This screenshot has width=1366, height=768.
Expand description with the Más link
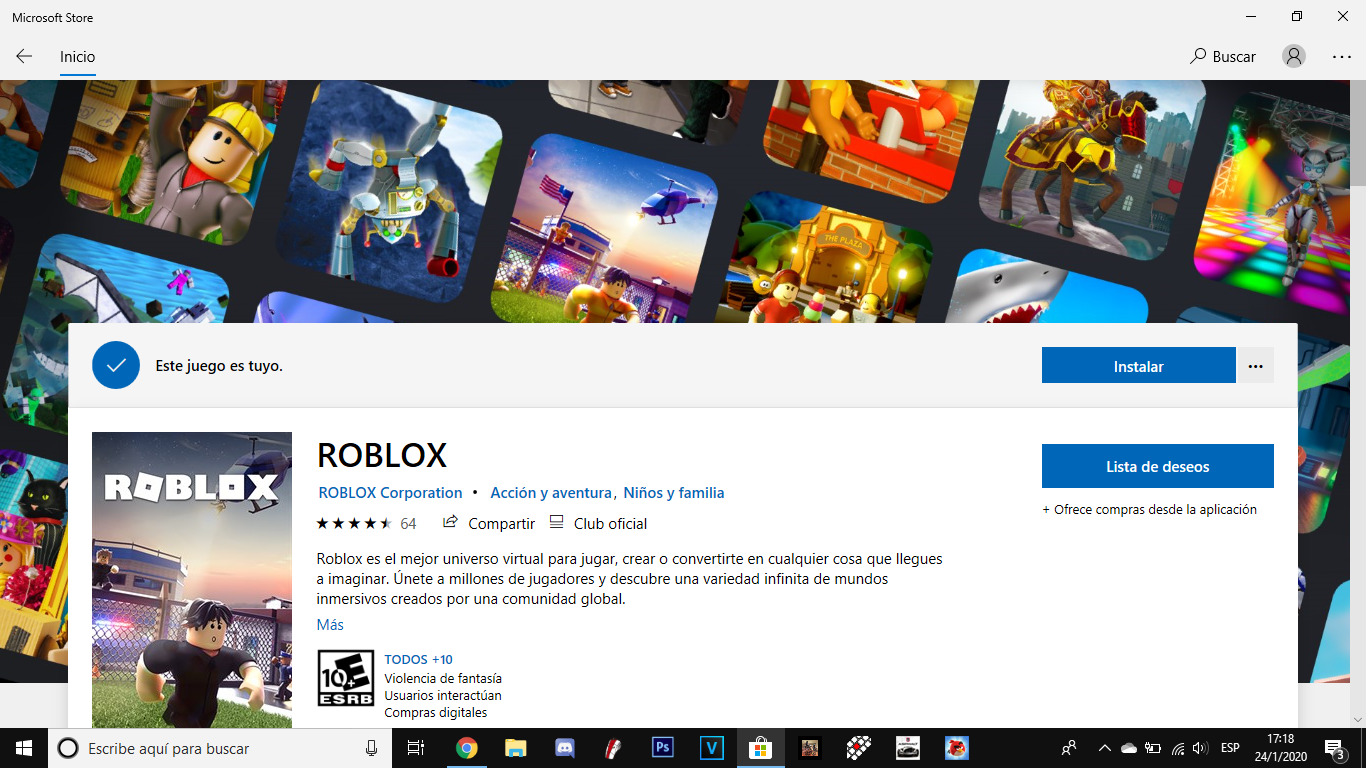click(x=330, y=625)
